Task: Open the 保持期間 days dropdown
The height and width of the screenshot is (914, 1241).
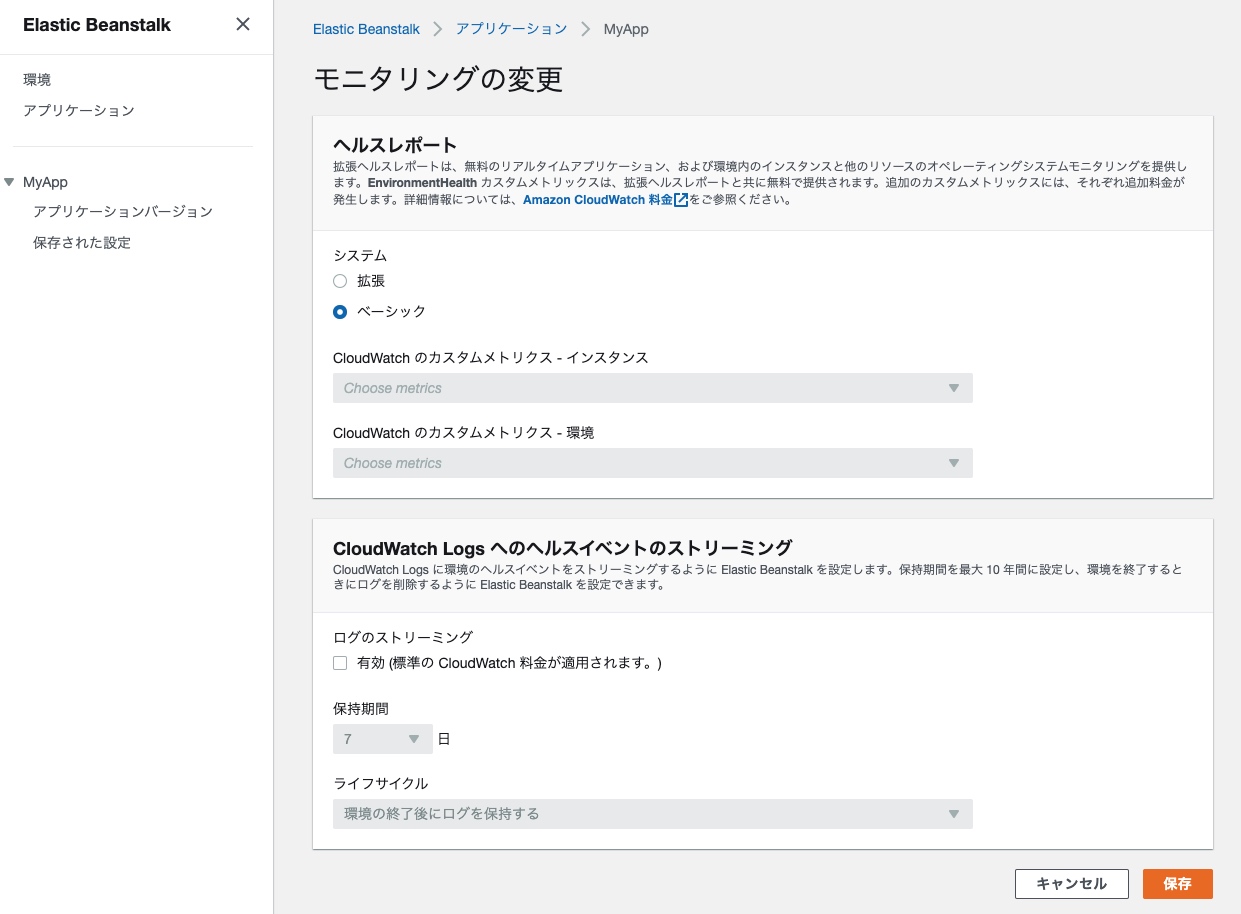Action: point(382,739)
